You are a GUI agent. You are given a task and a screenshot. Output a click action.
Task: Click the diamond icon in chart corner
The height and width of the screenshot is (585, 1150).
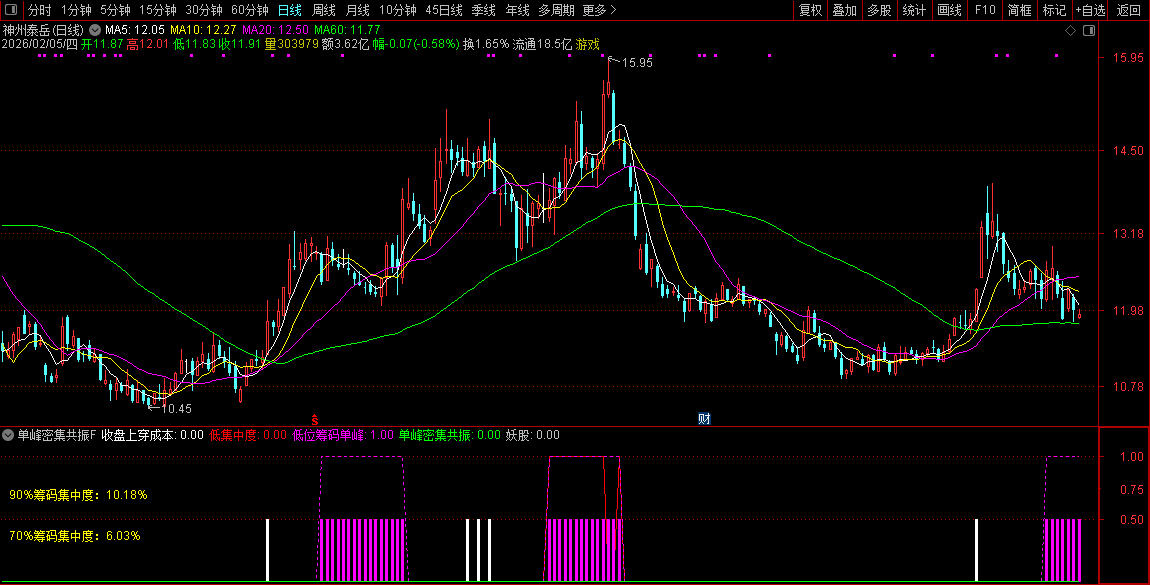(x=1070, y=31)
